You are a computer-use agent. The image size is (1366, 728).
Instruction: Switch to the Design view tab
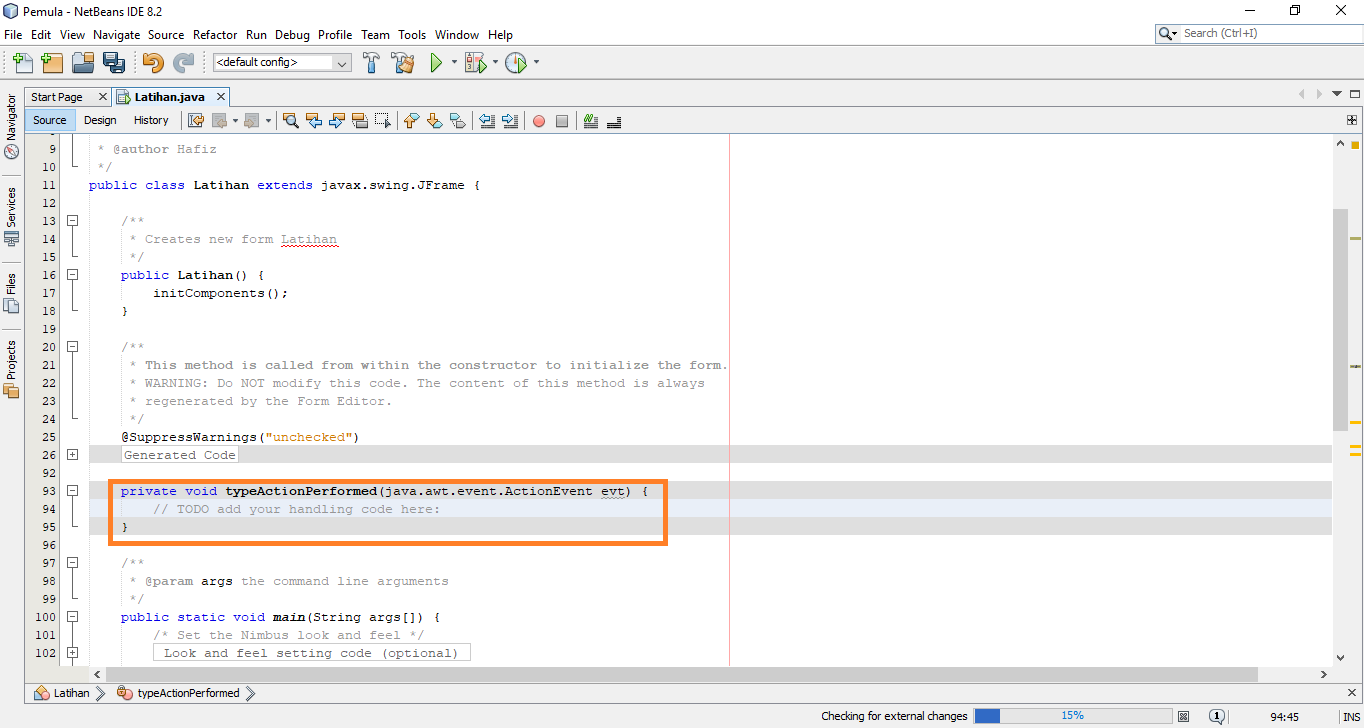click(x=100, y=119)
